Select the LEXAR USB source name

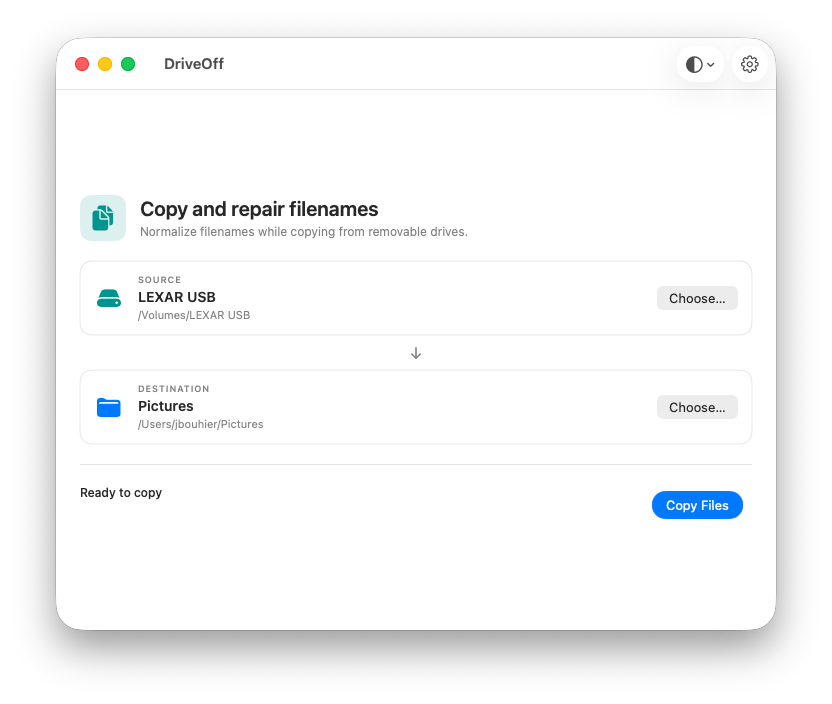pos(177,297)
